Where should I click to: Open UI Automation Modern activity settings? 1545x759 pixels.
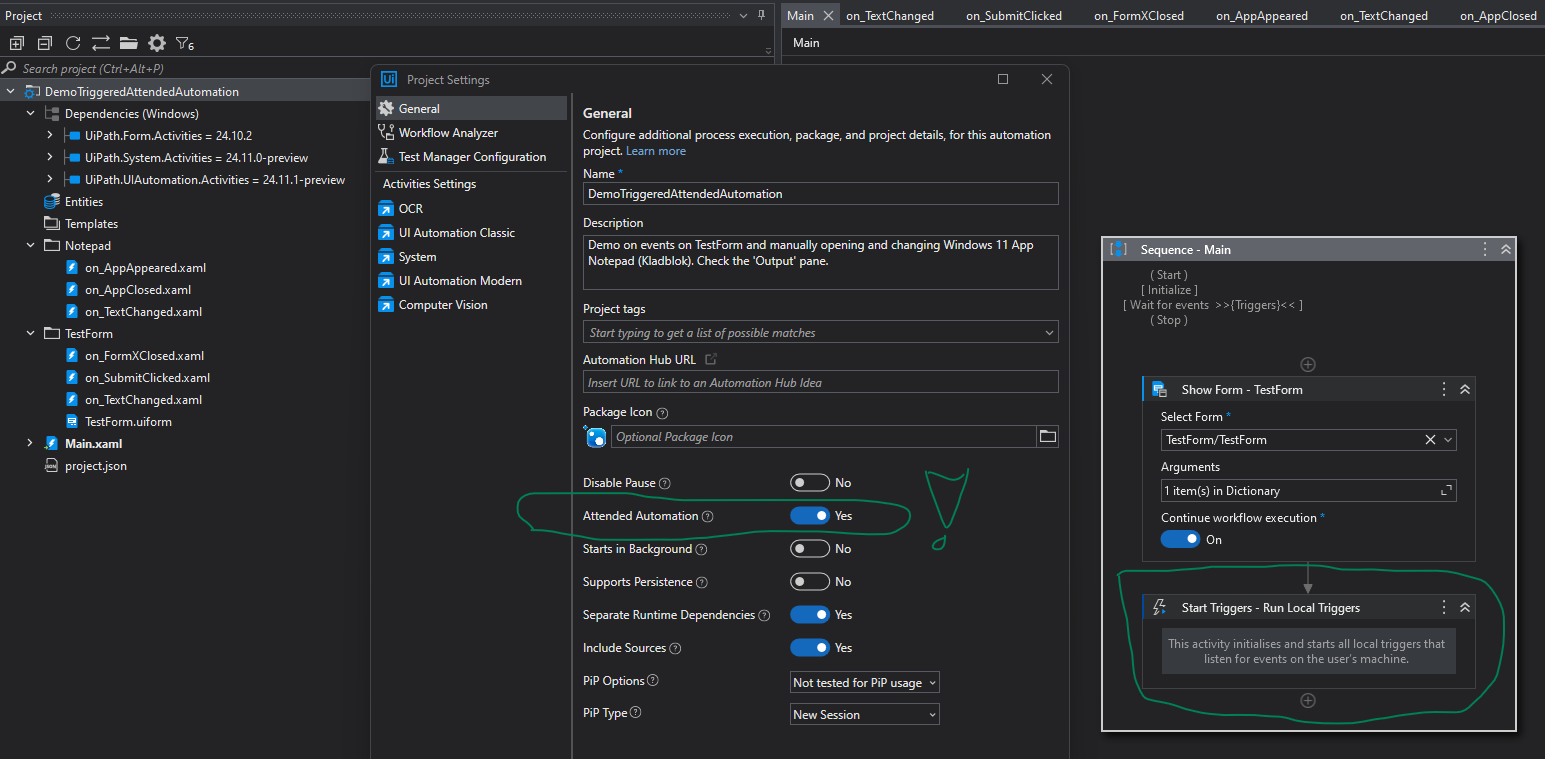pos(460,281)
